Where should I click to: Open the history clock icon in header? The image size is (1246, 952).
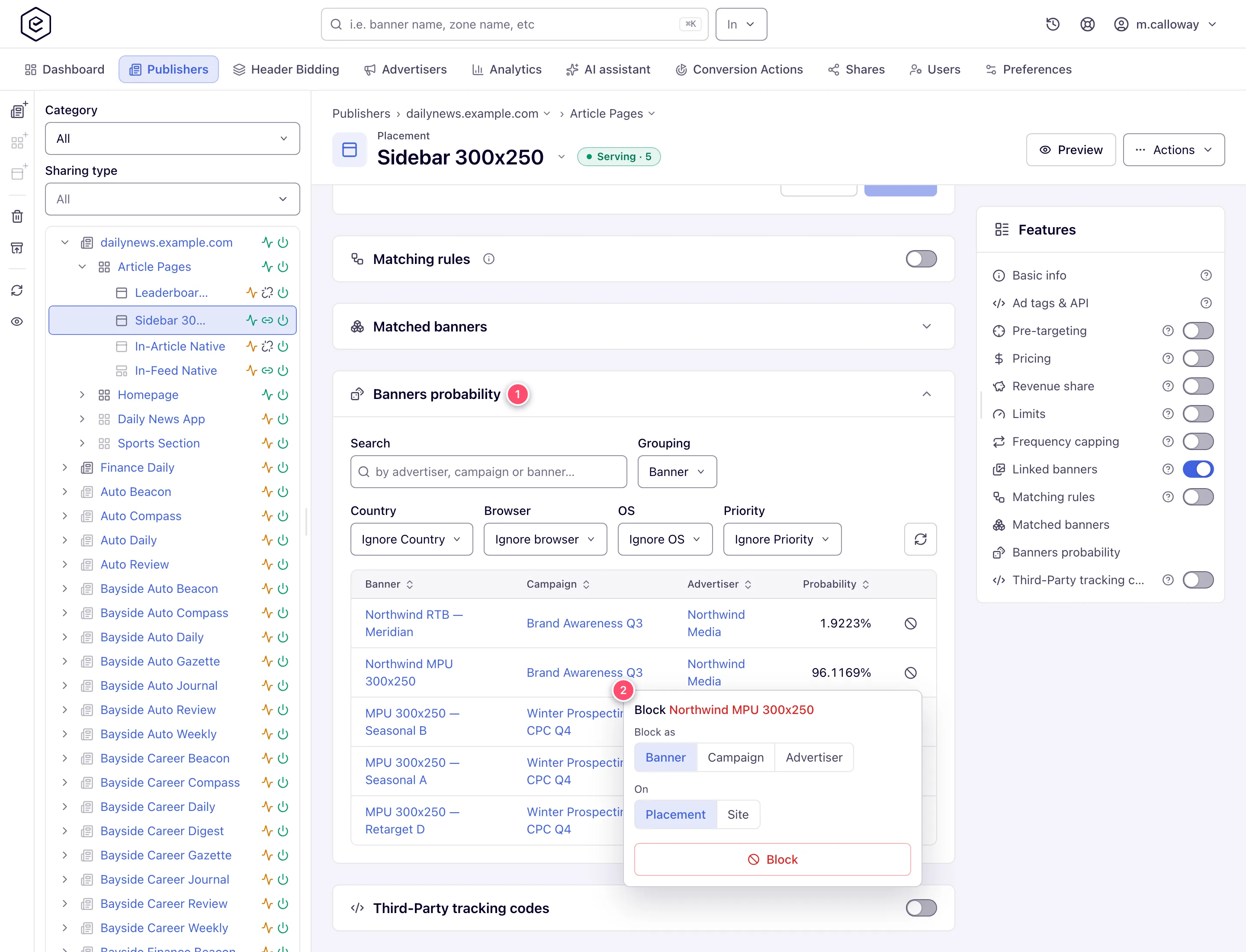coord(1052,24)
